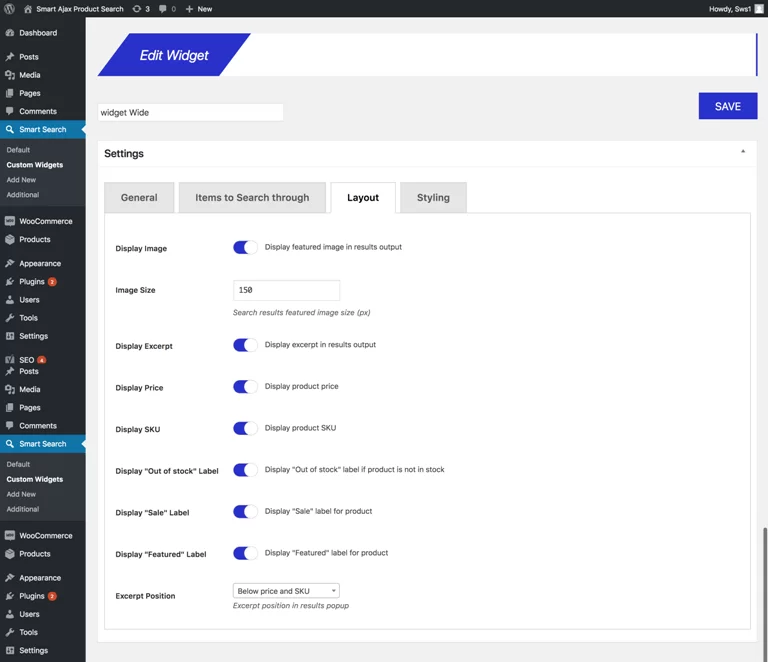Click the Posts pin icon directly below SEO
This screenshot has width=768, height=662.
point(10,371)
